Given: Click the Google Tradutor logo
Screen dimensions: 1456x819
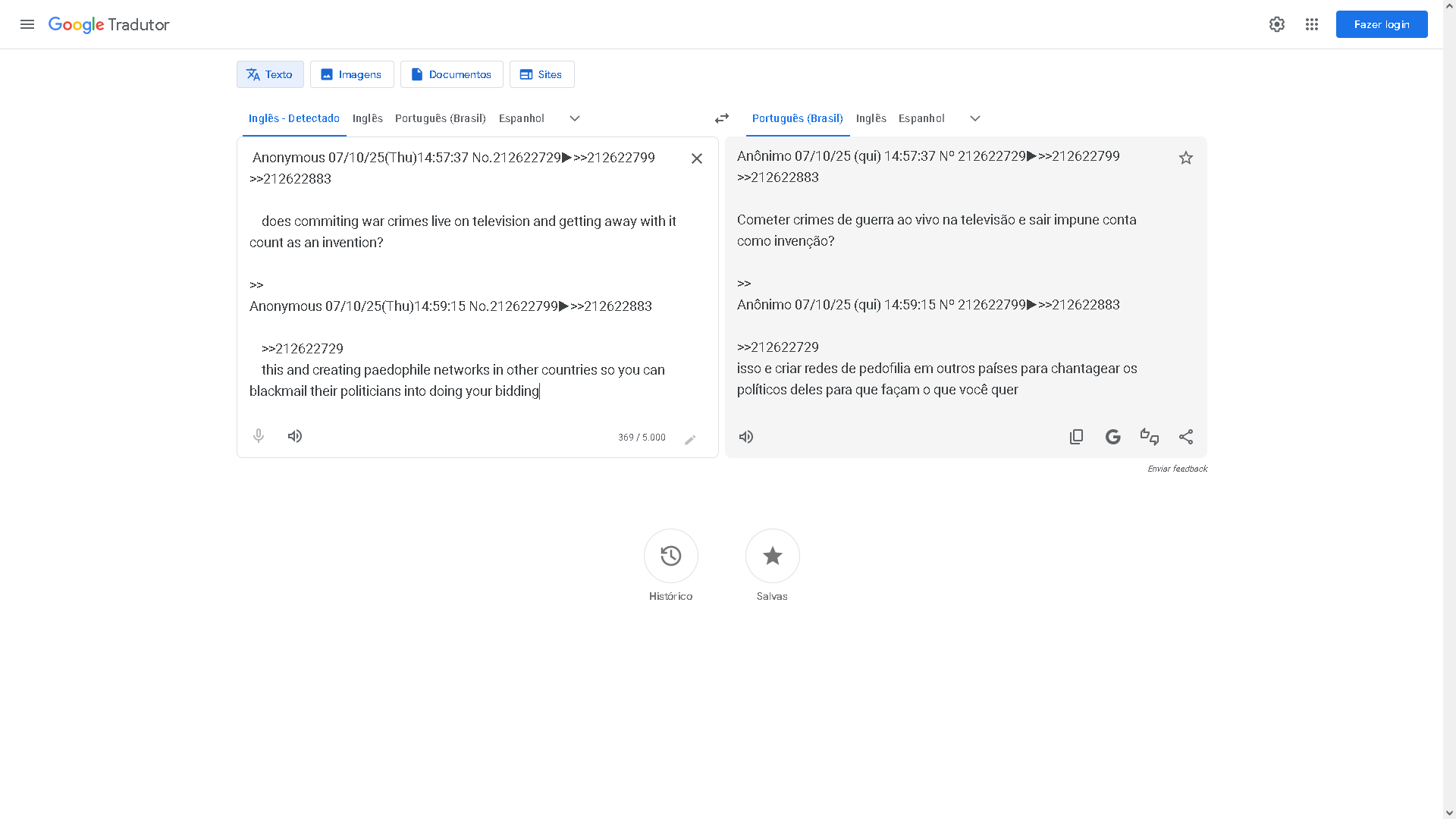Looking at the screenshot, I should coord(109,24).
